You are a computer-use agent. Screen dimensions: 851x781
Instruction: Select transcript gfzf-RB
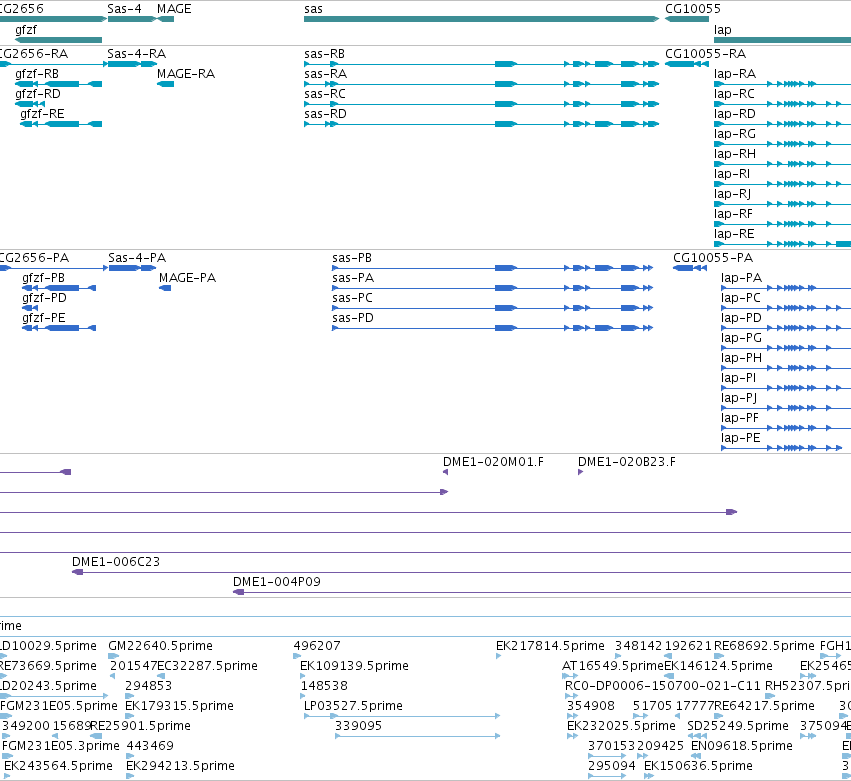59,84
